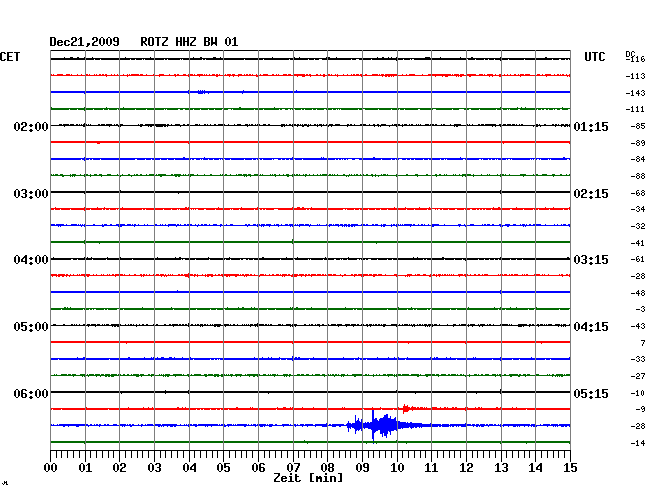
Task: Select minute tick label 13
Action: [501, 468]
